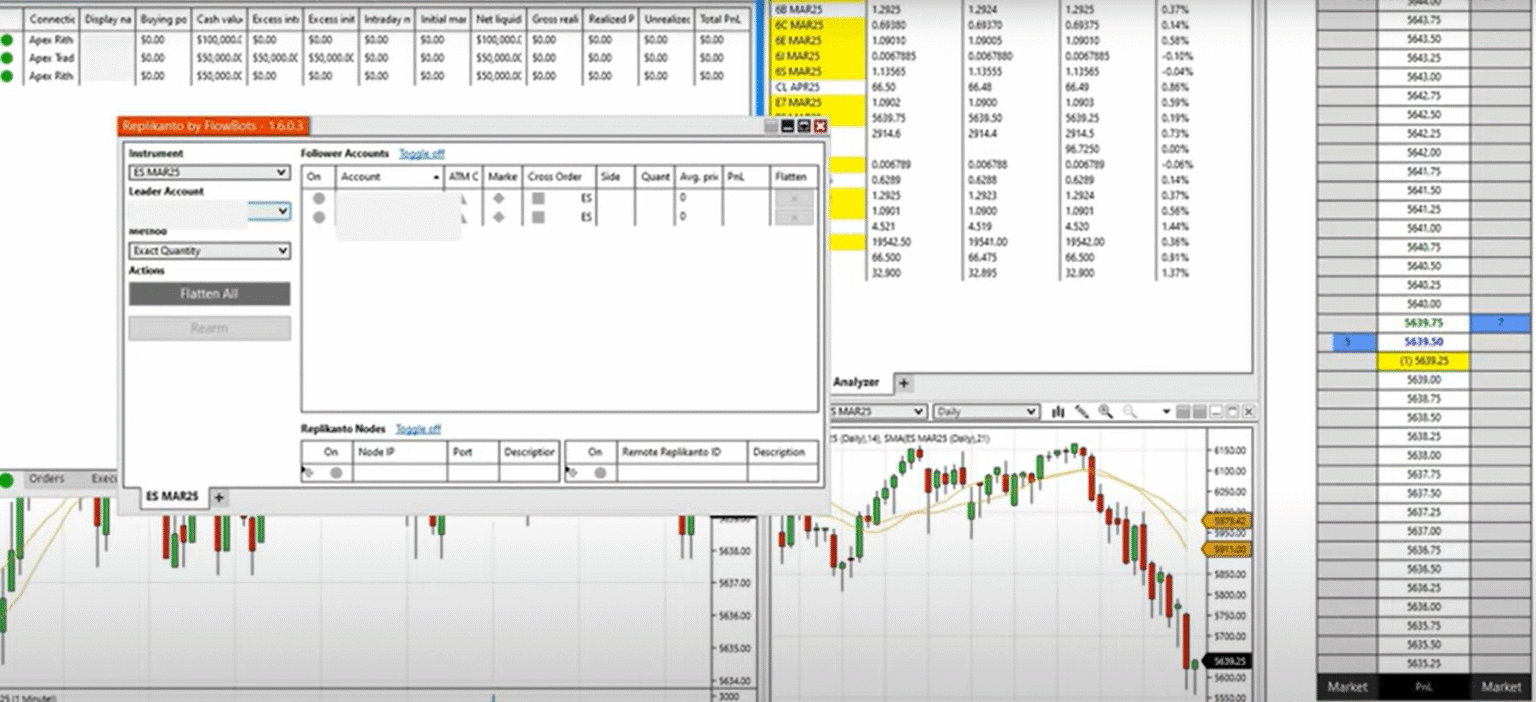Toggle the first follower account On circle
Viewport: 1536px width, 702px height.
(318, 199)
